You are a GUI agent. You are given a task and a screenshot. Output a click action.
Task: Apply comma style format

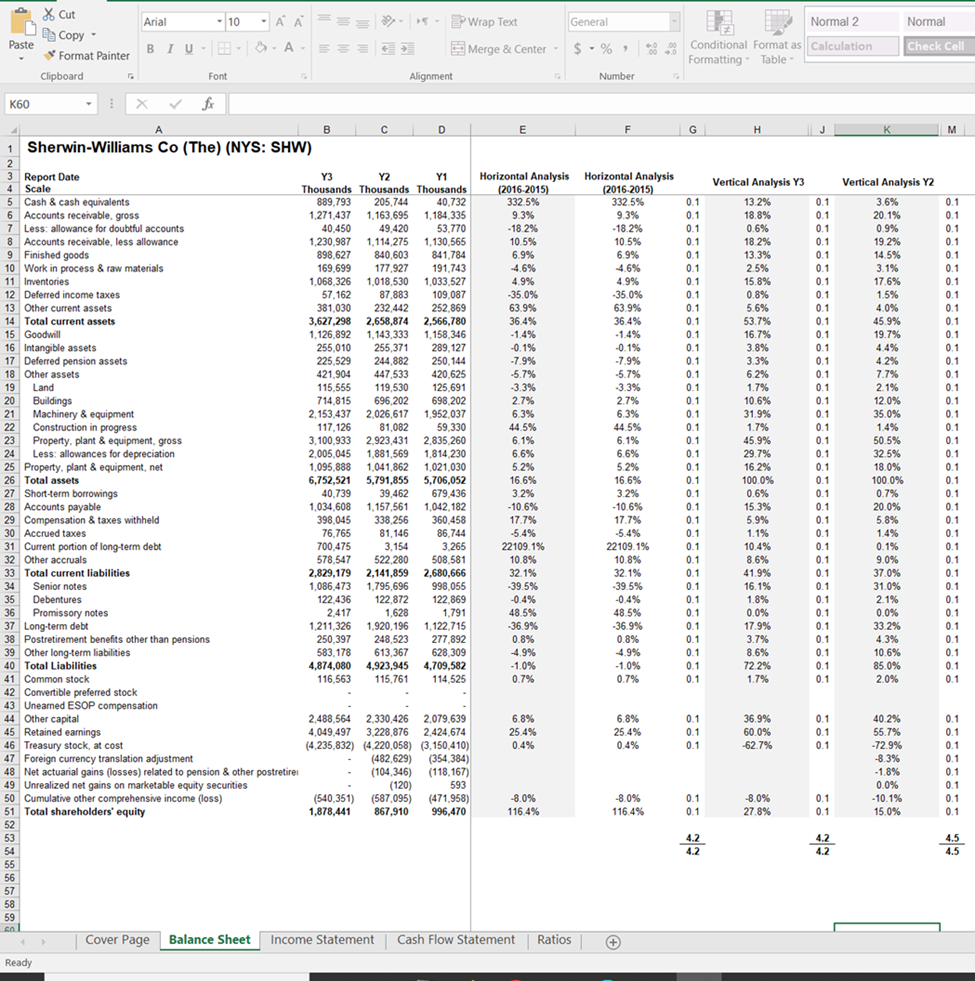[x=625, y=48]
